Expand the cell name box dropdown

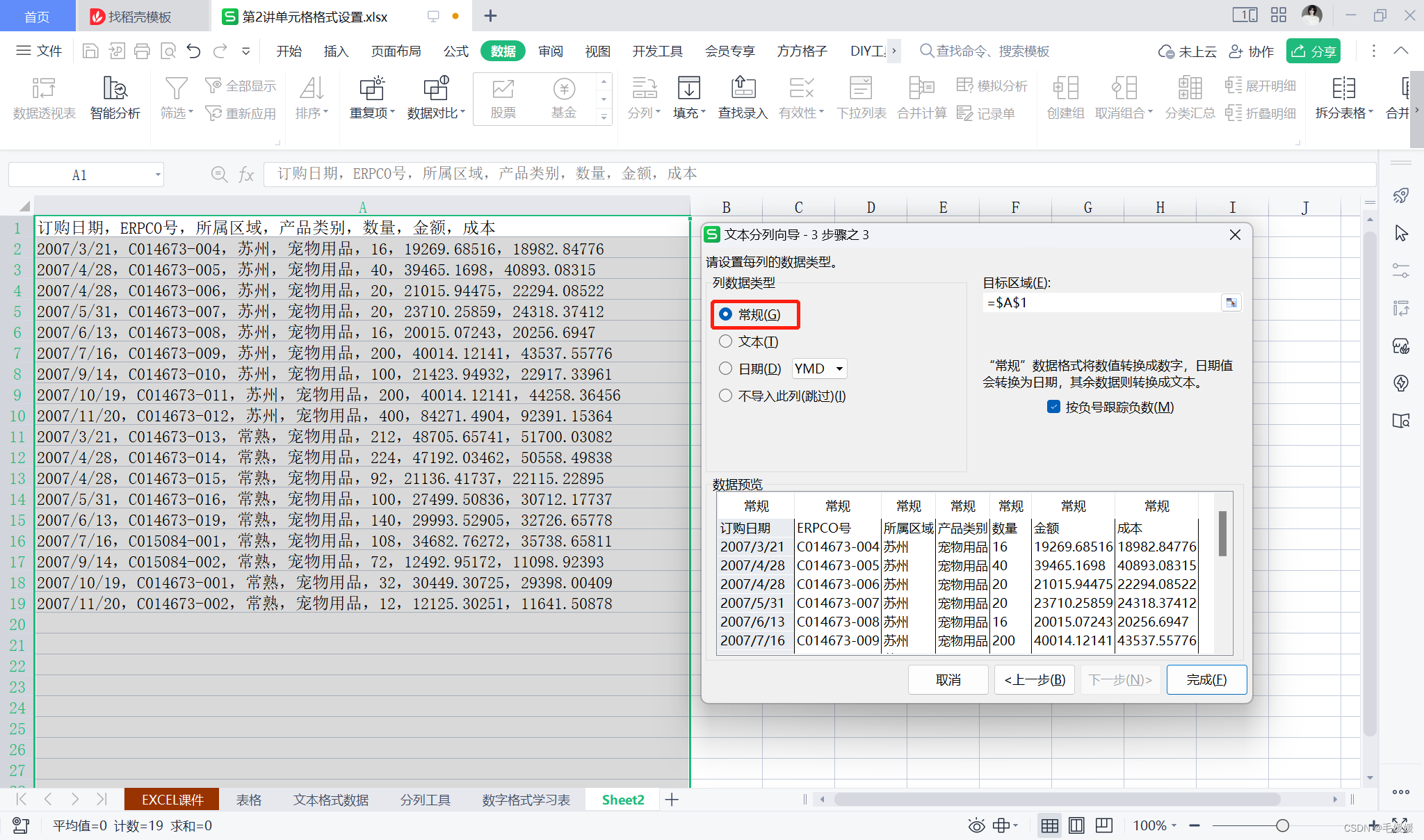(x=158, y=175)
